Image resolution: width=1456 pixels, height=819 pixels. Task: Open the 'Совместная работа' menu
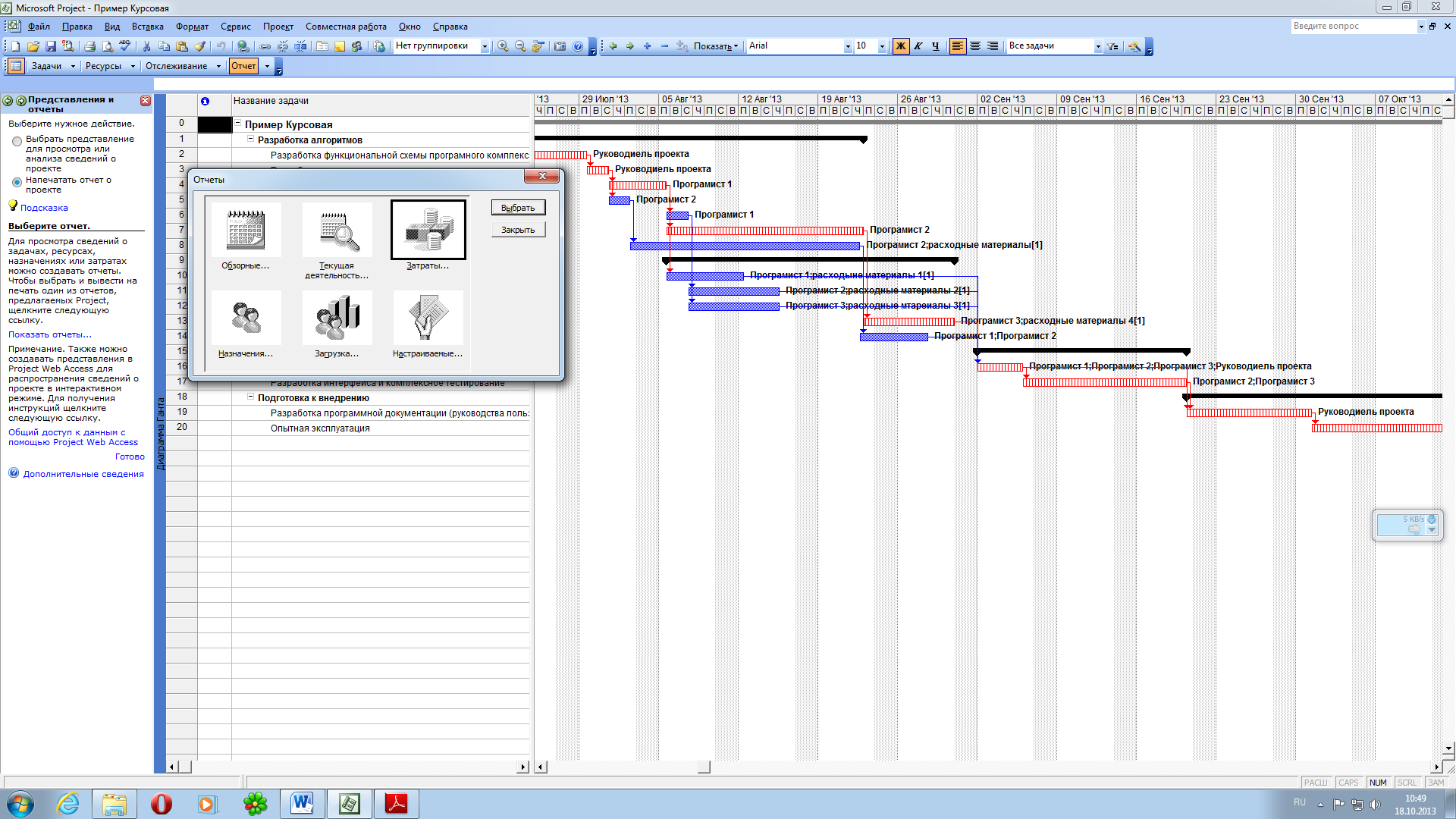[x=346, y=27]
